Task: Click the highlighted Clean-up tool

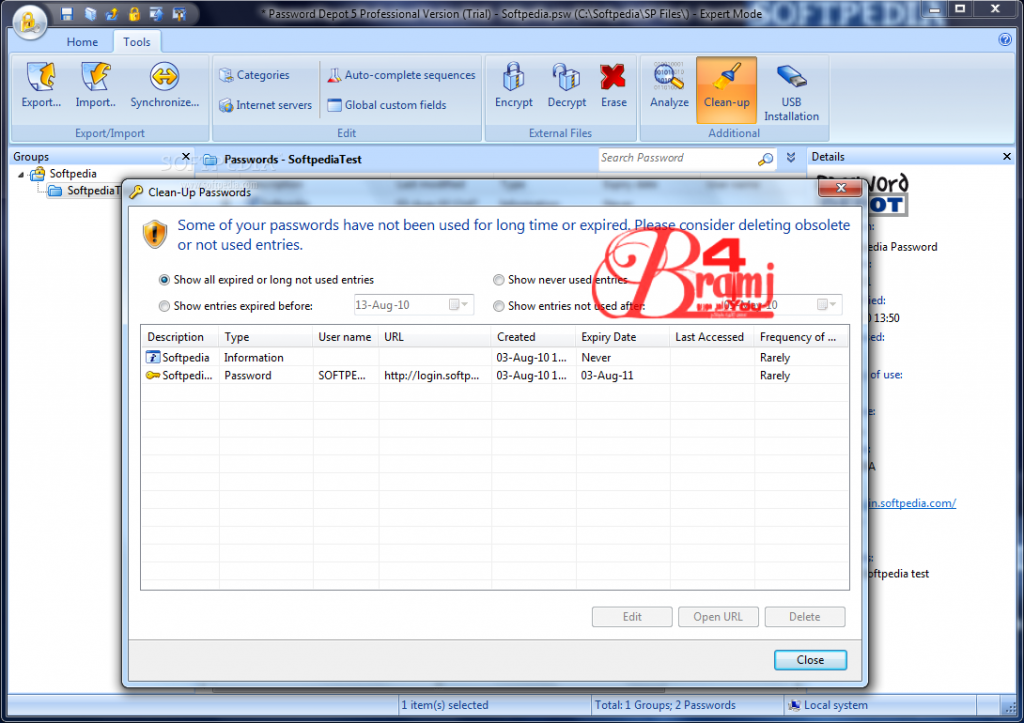Action: tap(726, 89)
